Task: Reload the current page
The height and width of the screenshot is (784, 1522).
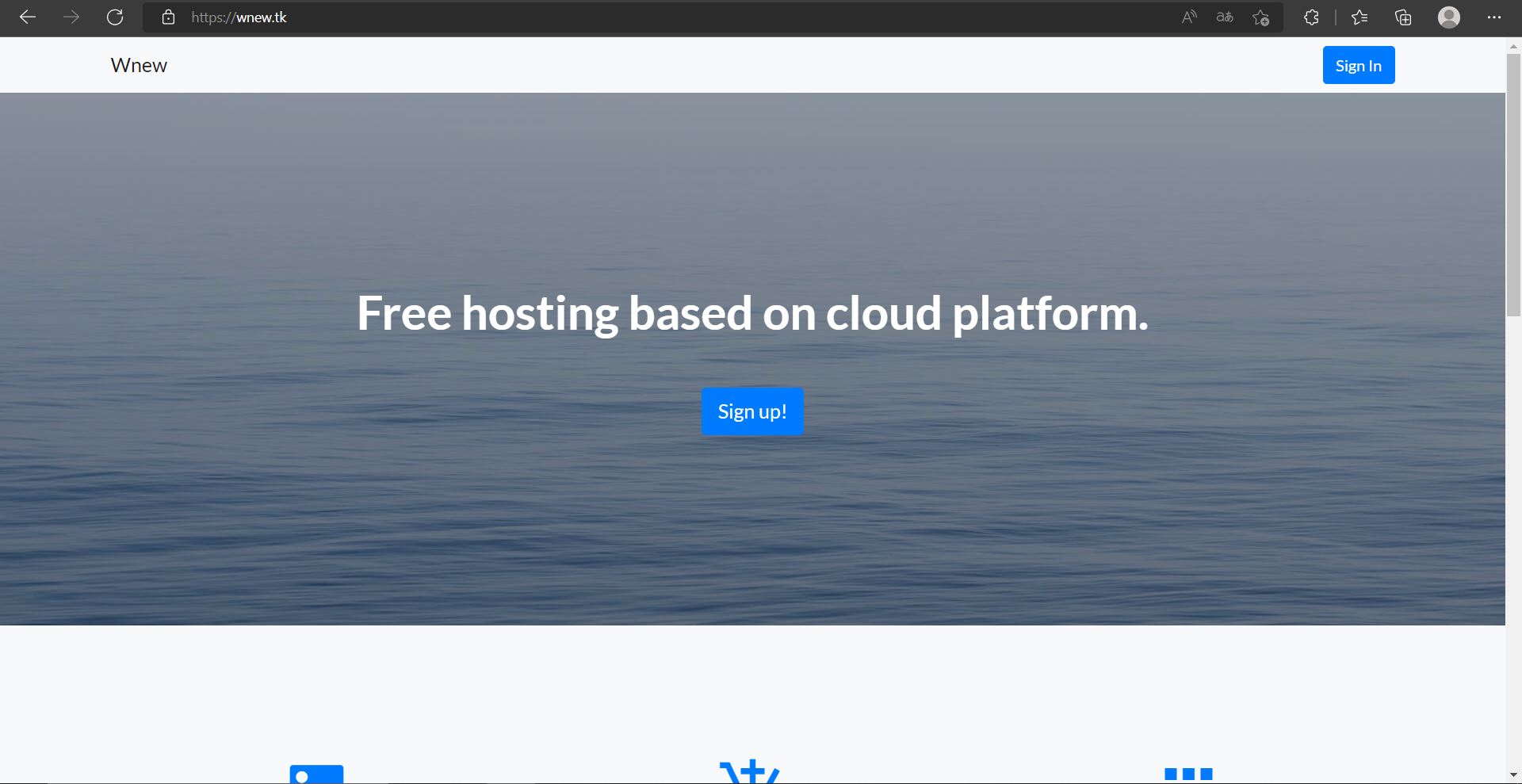Action: [115, 17]
